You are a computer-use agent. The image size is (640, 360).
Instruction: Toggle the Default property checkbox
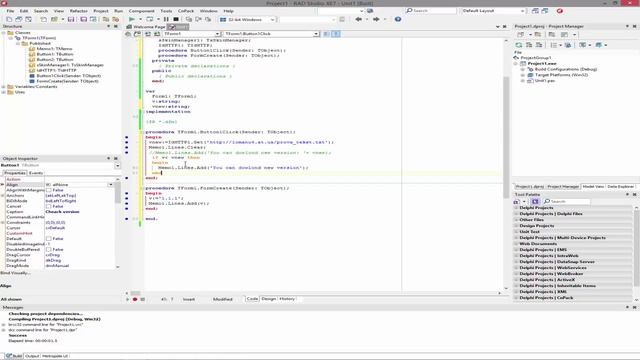click(49, 238)
